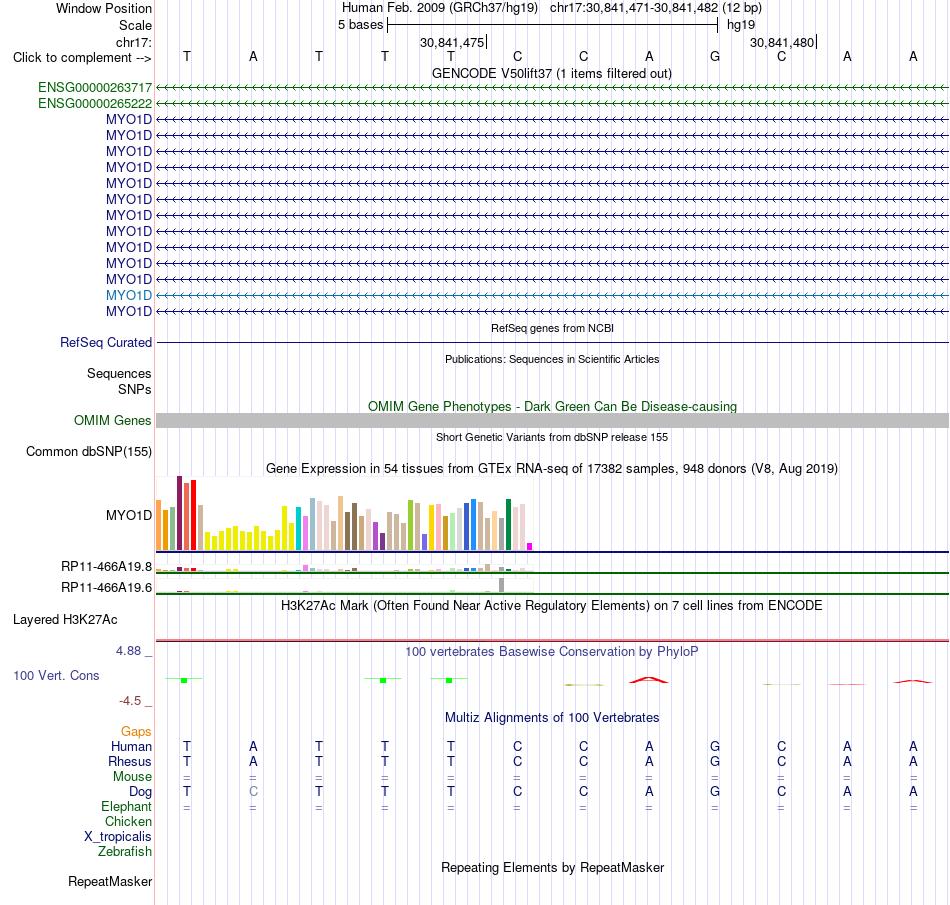
Task: Select the RP11-466A19.6 expression label
Action: point(106,588)
